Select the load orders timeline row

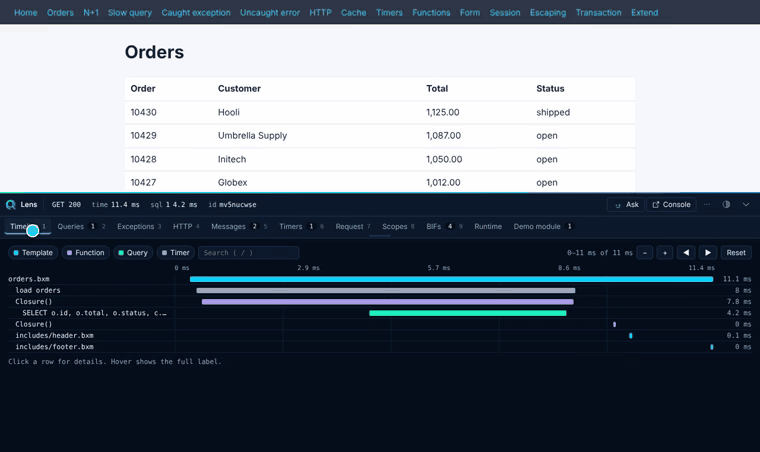pyautogui.click(x=380, y=290)
